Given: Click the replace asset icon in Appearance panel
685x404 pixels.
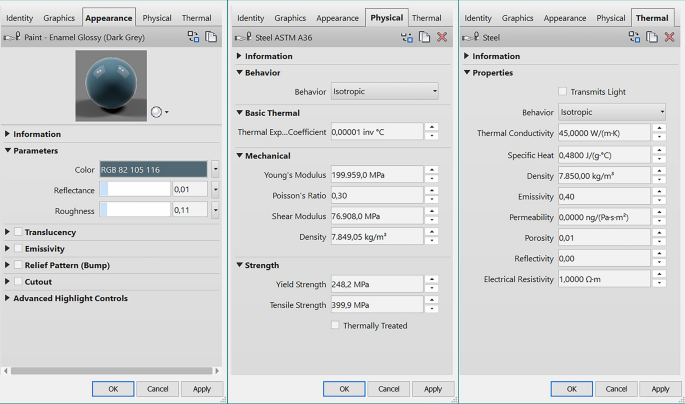Looking at the screenshot, I should pyautogui.click(x=193, y=37).
